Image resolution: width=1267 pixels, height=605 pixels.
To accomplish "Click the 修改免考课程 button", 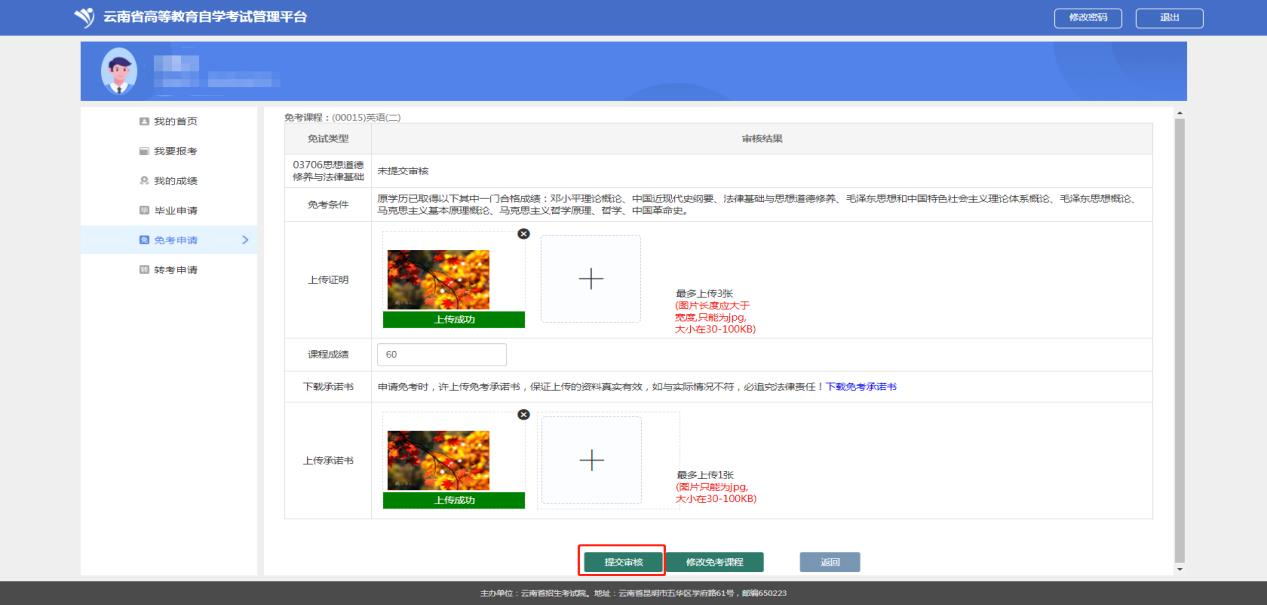I will click(x=714, y=562).
